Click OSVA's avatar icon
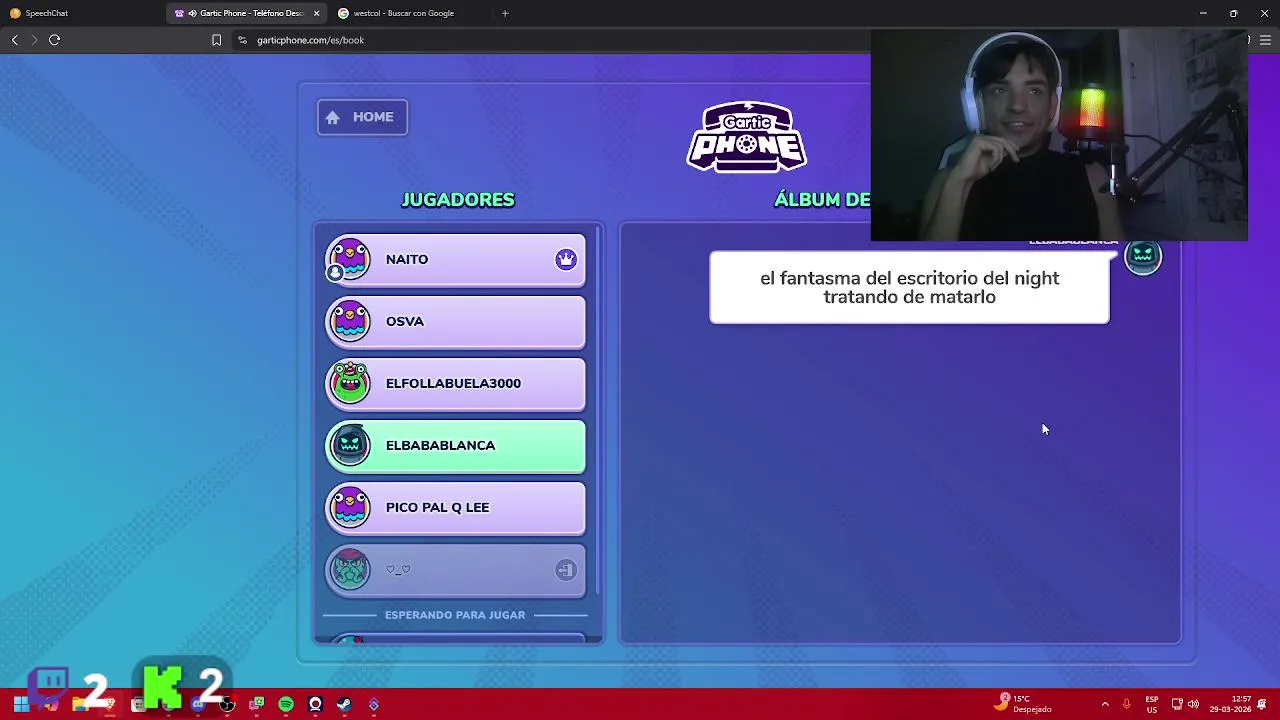 tap(350, 321)
